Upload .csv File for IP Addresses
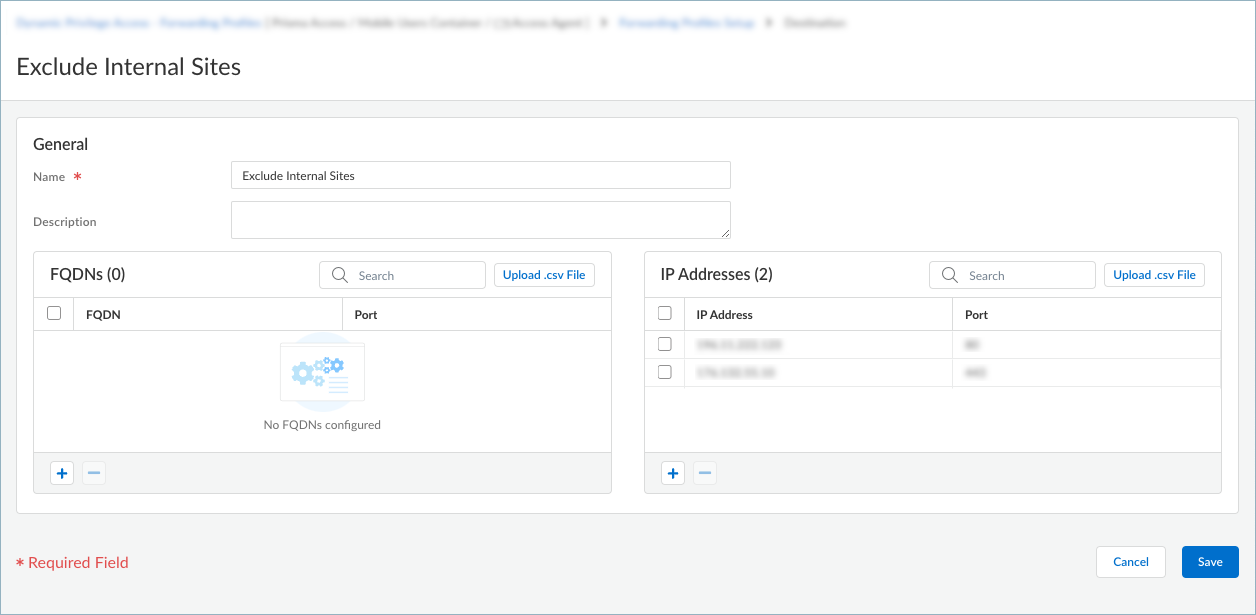The image size is (1256, 615). 1154,275
